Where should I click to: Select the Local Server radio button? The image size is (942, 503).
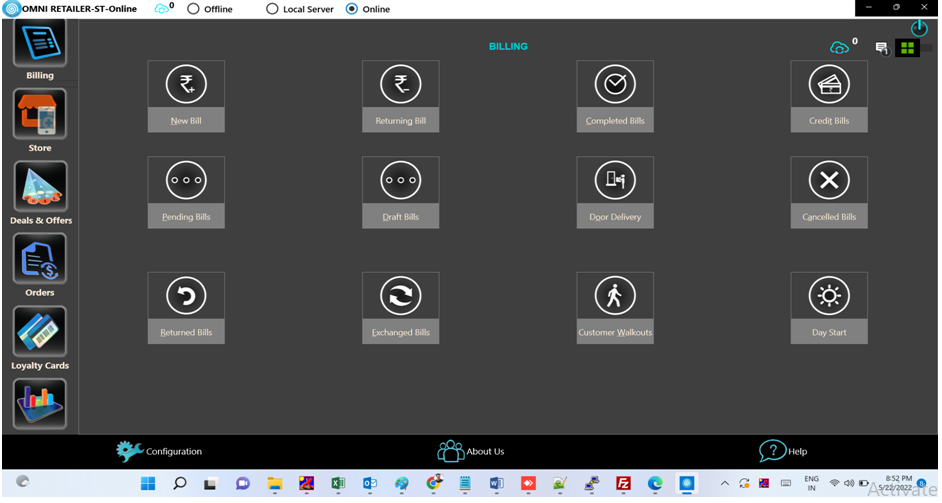(x=272, y=9)
